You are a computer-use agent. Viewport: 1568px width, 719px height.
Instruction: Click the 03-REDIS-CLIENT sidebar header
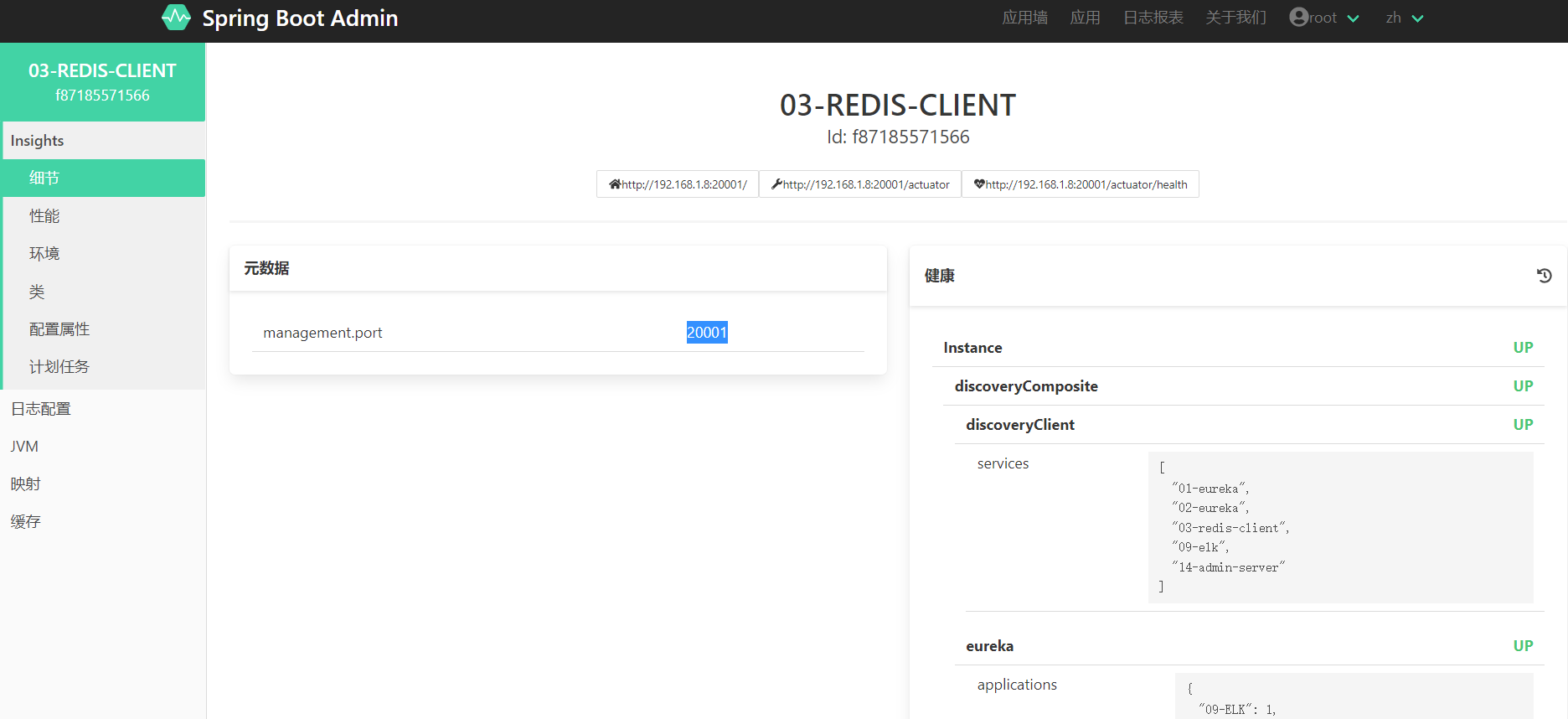[102, 82]
